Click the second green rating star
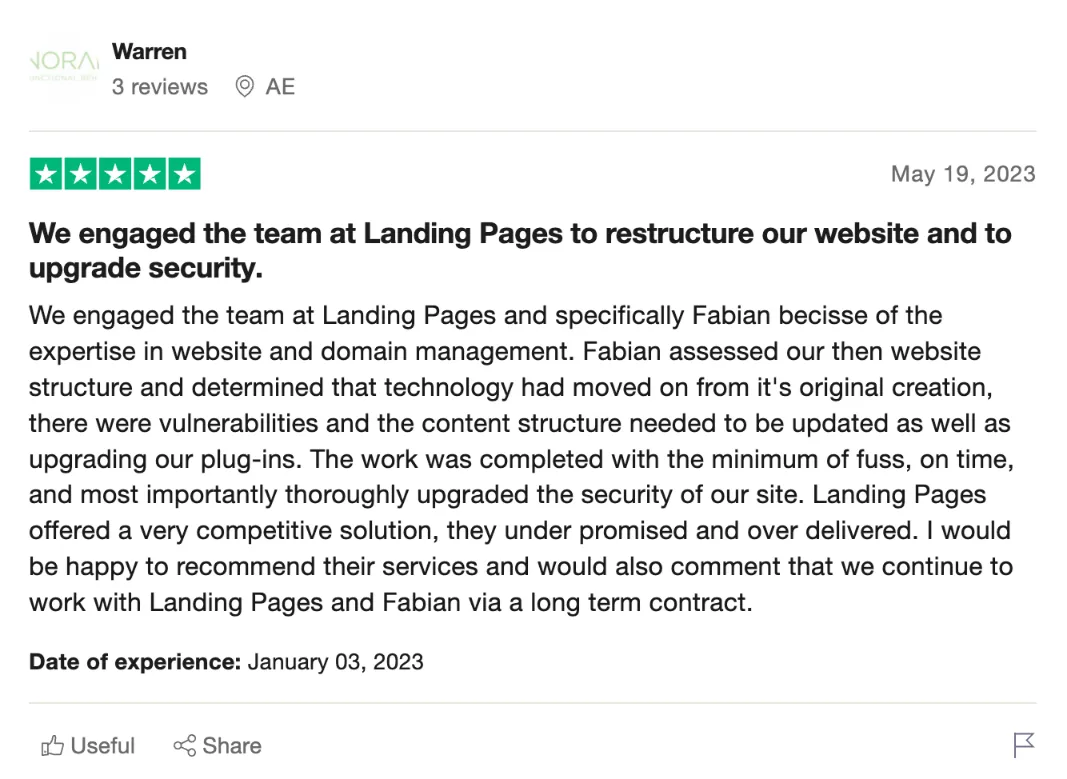This screenshot has width=1067, height=779. pos(81,174)
